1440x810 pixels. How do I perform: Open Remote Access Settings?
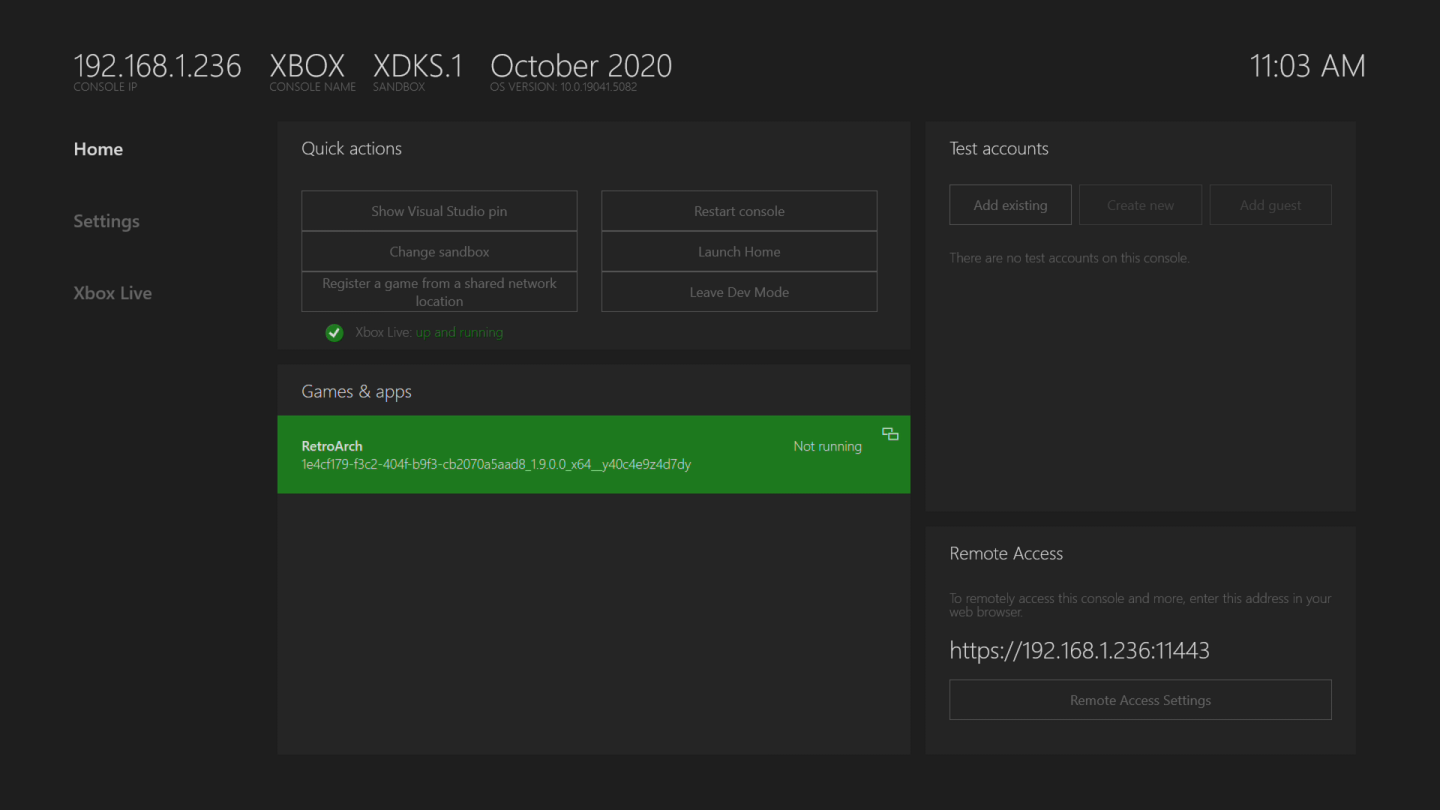tap(1140, 699)
